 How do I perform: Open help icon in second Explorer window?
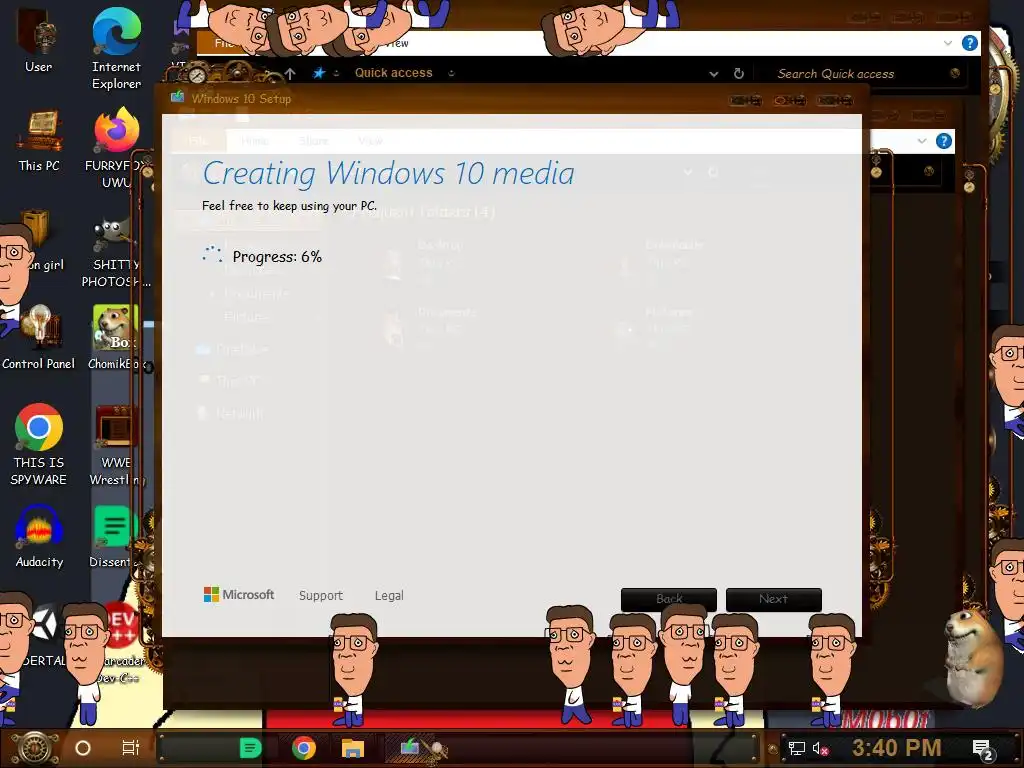[944, 141]
